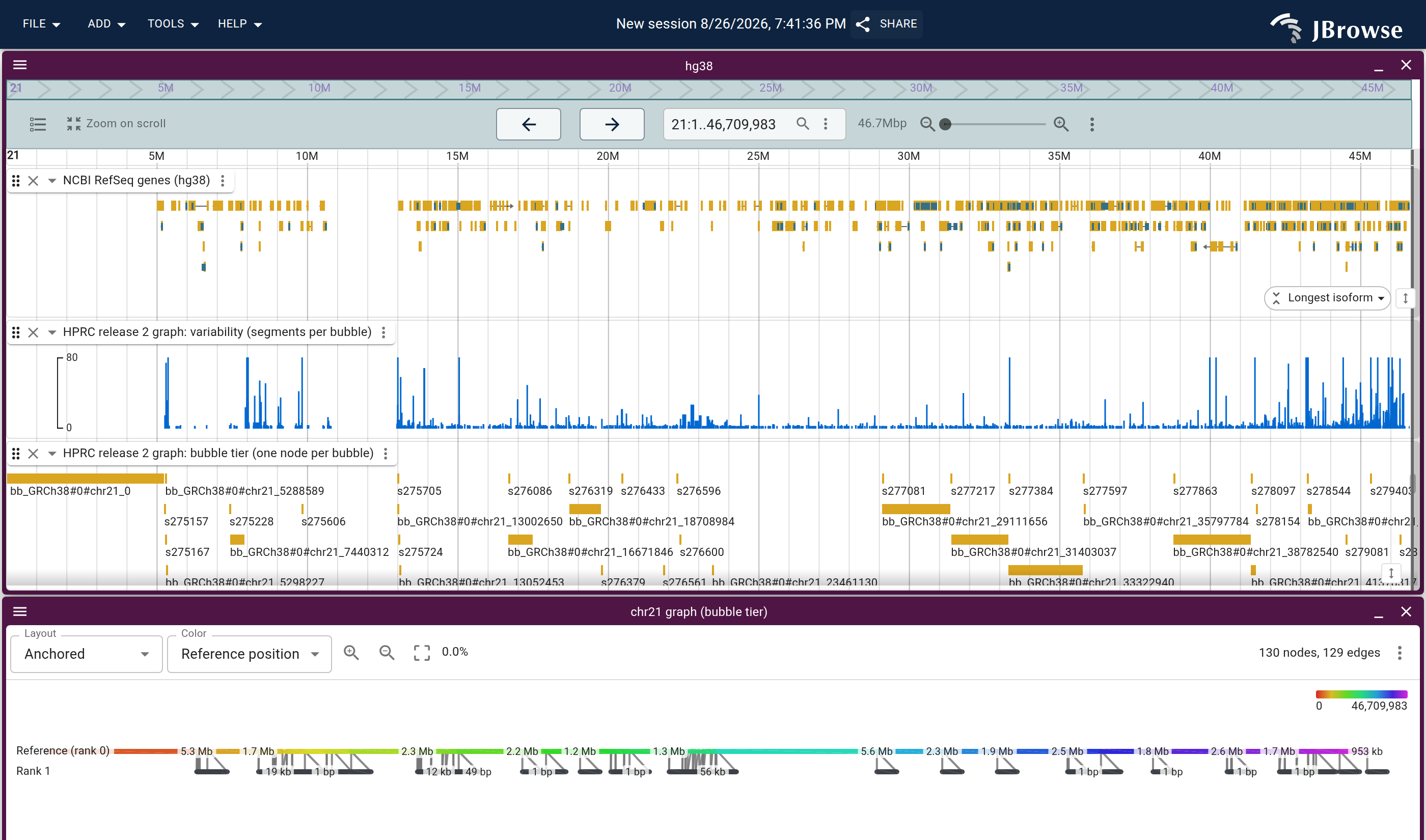This screenshot has width=1426, height=840.
Task: Collapse the NCBI RefSeq genes track
Action: point(52,181)
